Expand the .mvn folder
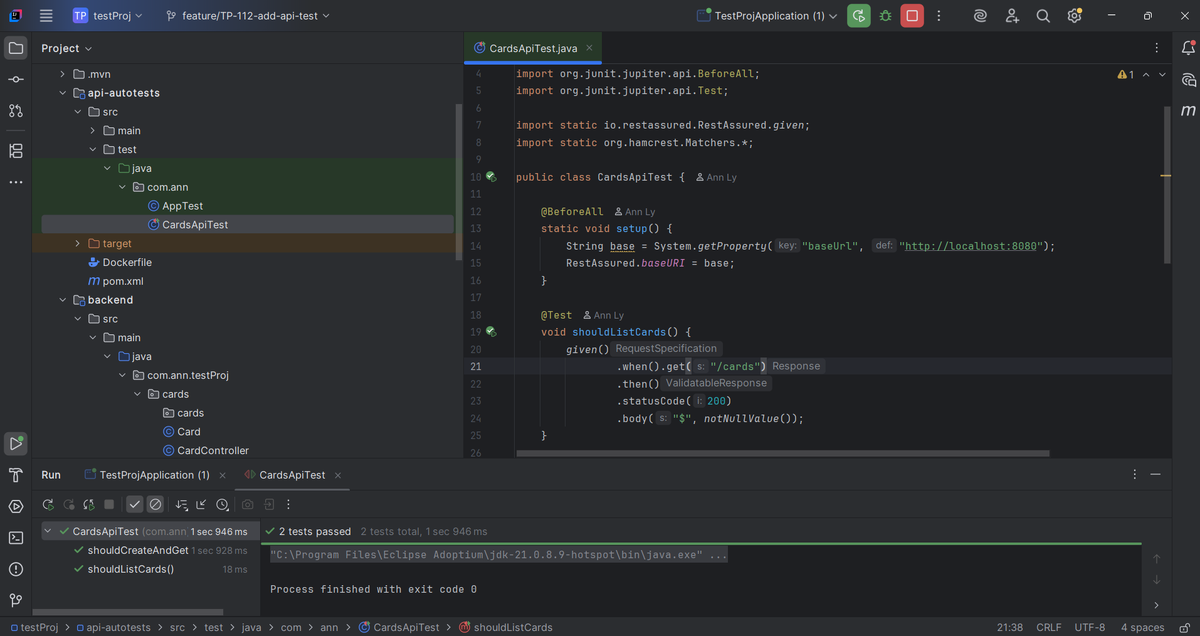Screen dimensions: 1200x636 (63, 74)
